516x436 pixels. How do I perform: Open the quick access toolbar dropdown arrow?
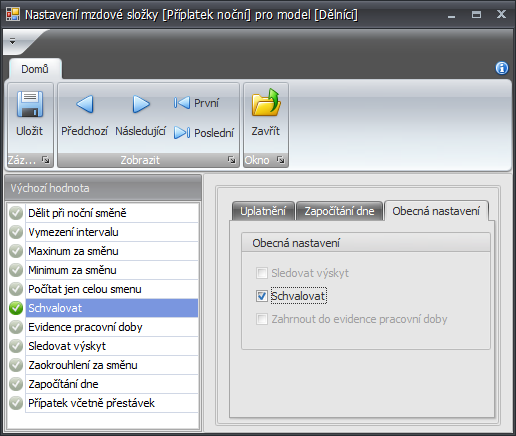click(x=13, y=41)
